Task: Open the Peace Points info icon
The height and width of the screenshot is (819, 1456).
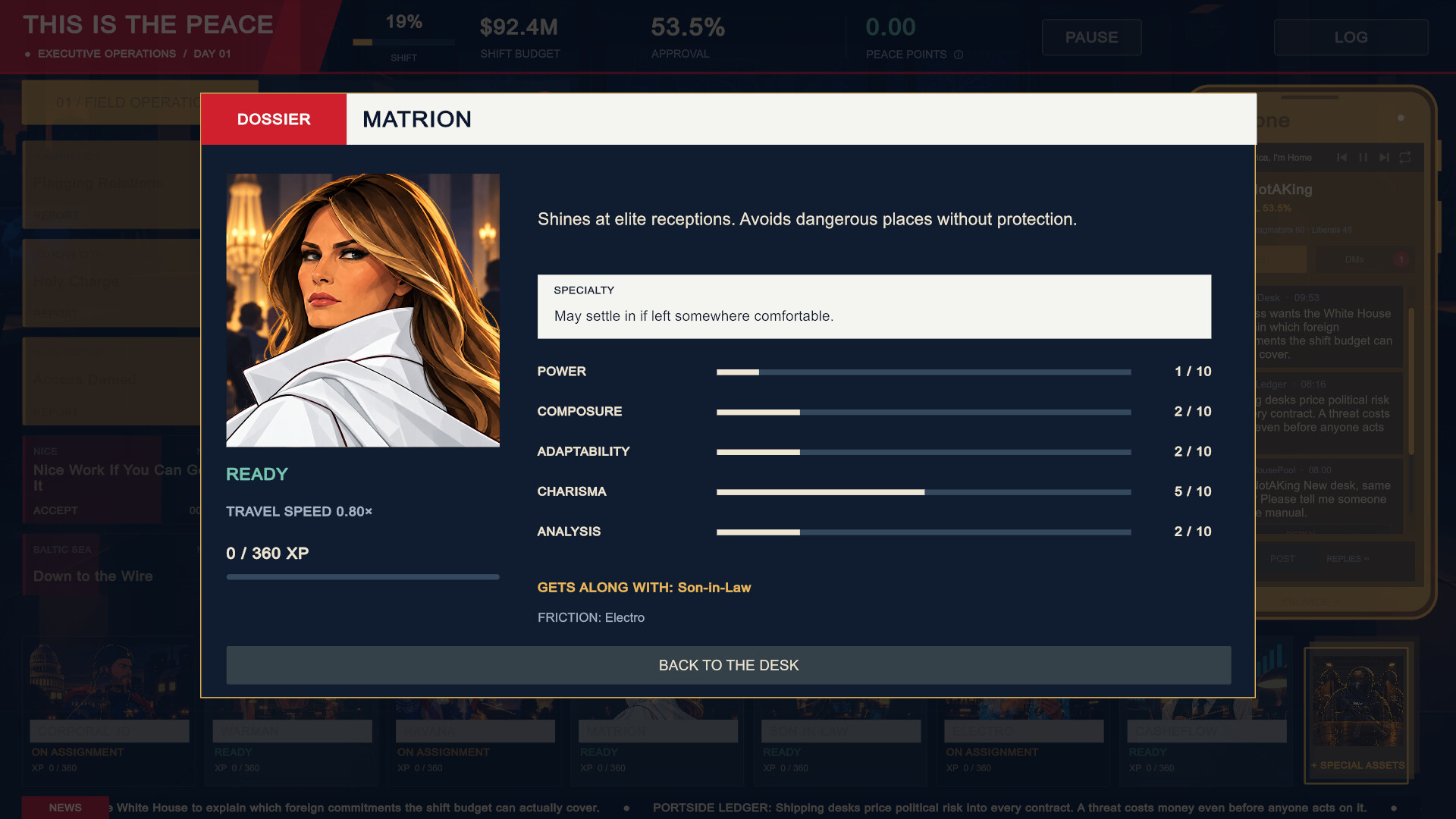Action: coord(959,55)
